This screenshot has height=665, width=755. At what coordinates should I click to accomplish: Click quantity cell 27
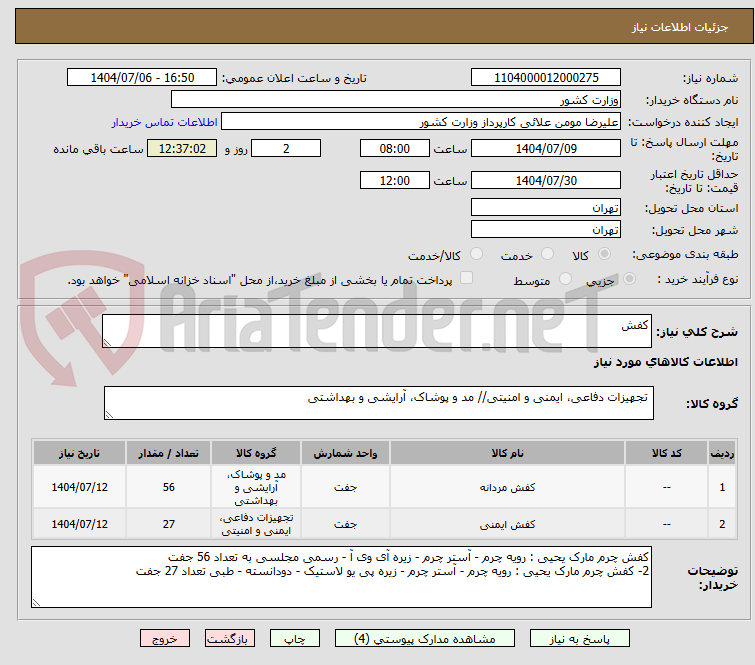(x=169, y=524)
